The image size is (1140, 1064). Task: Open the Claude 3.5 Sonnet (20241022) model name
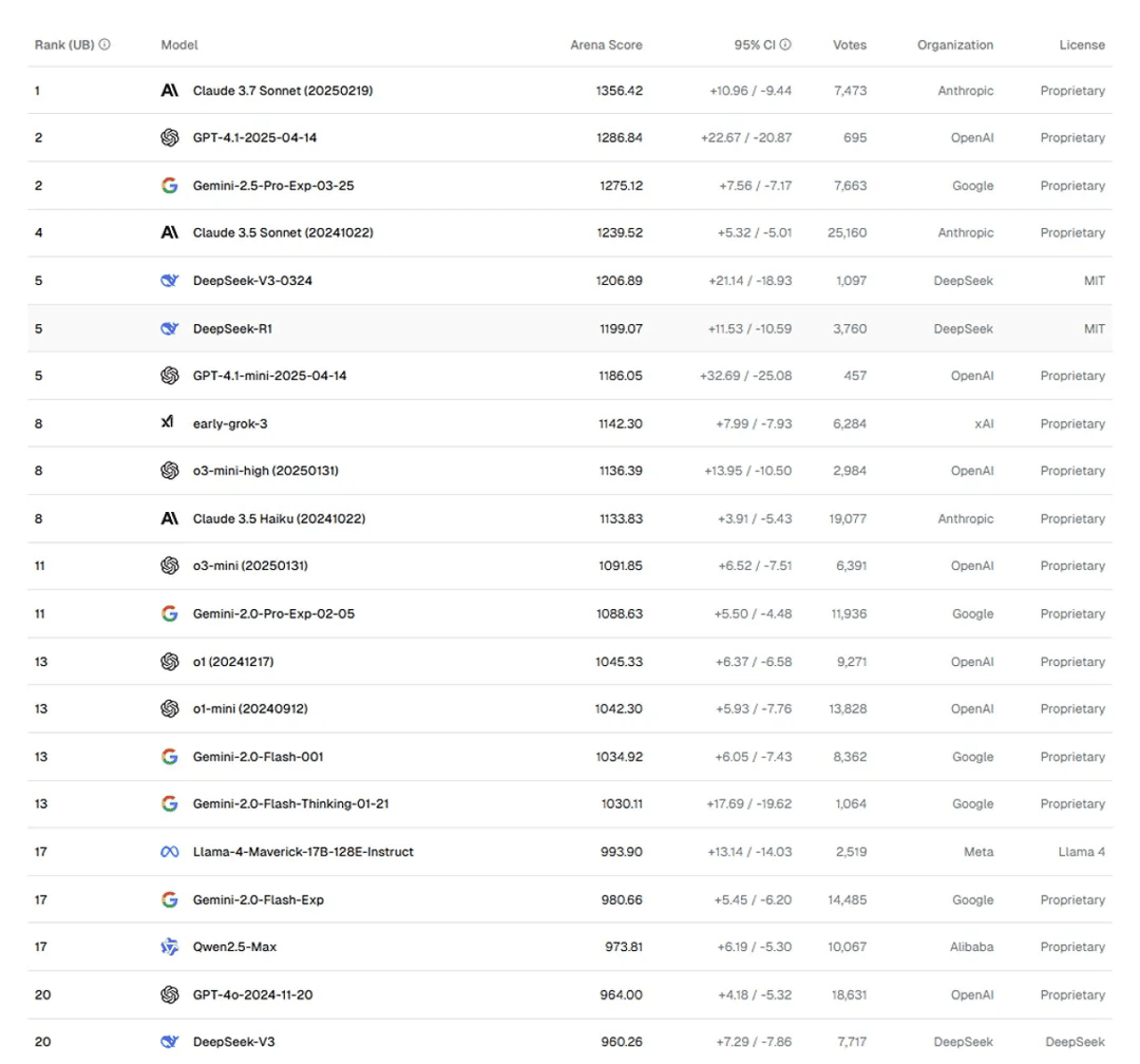[x=283, y=233]
